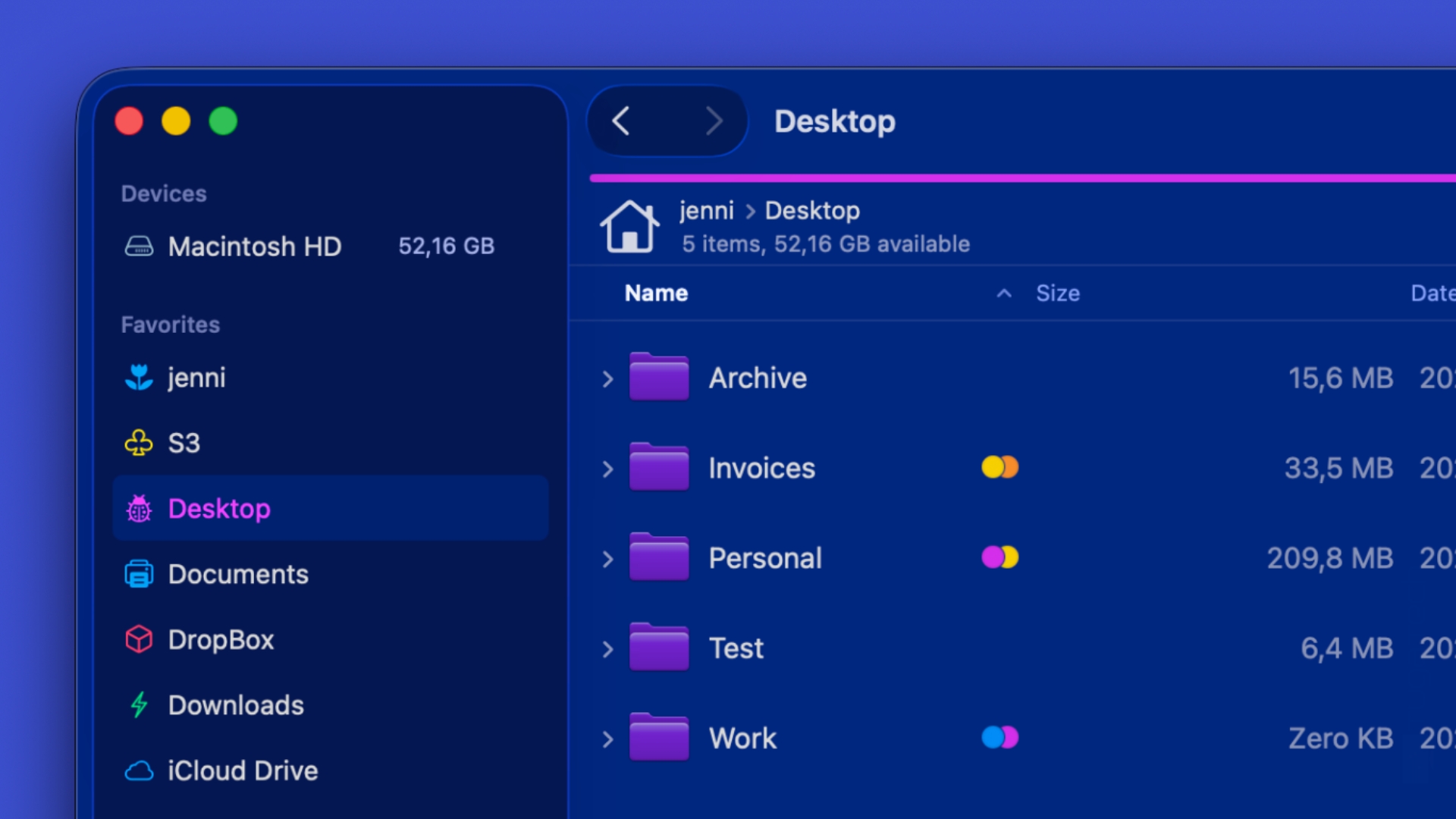Image resolution: width=1456 pixels, height=819 pixels.
Task: Select the pink tag on the Personal folder
Action: [x=991, y=558]
